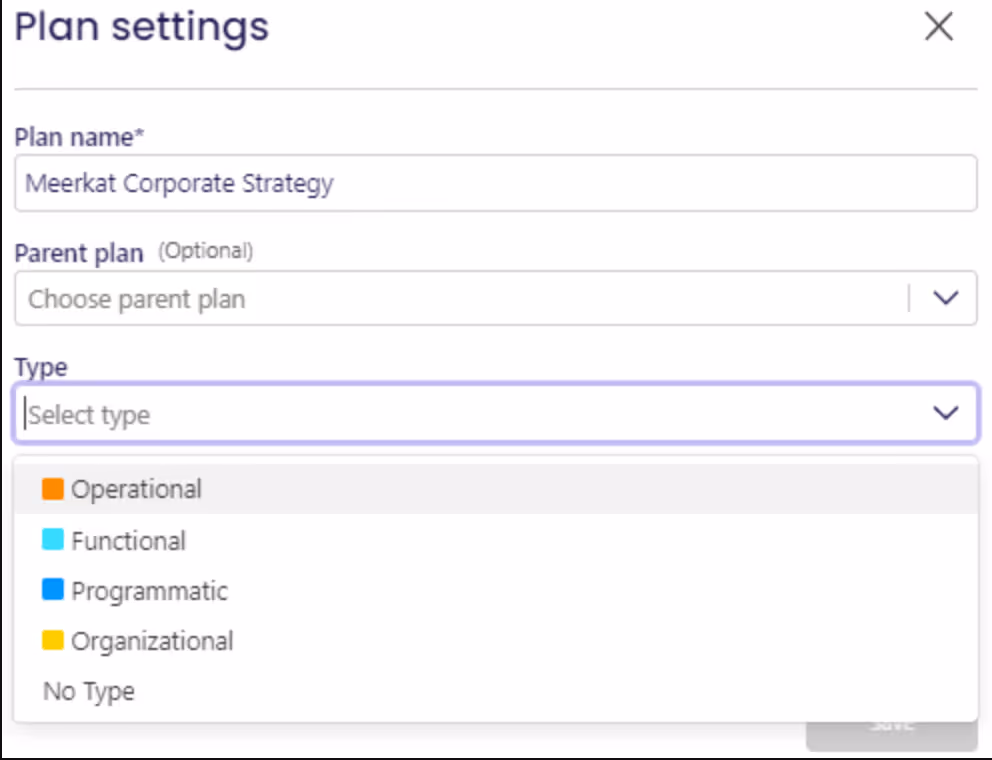
Task: Collapse the Type dropdown chevron
Action: [x=945, y=413]
